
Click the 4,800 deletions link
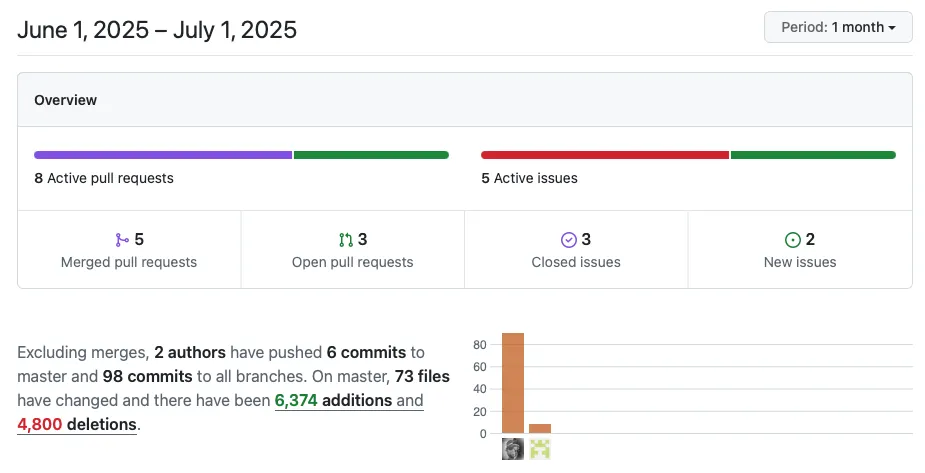click(x=77, y=425)
